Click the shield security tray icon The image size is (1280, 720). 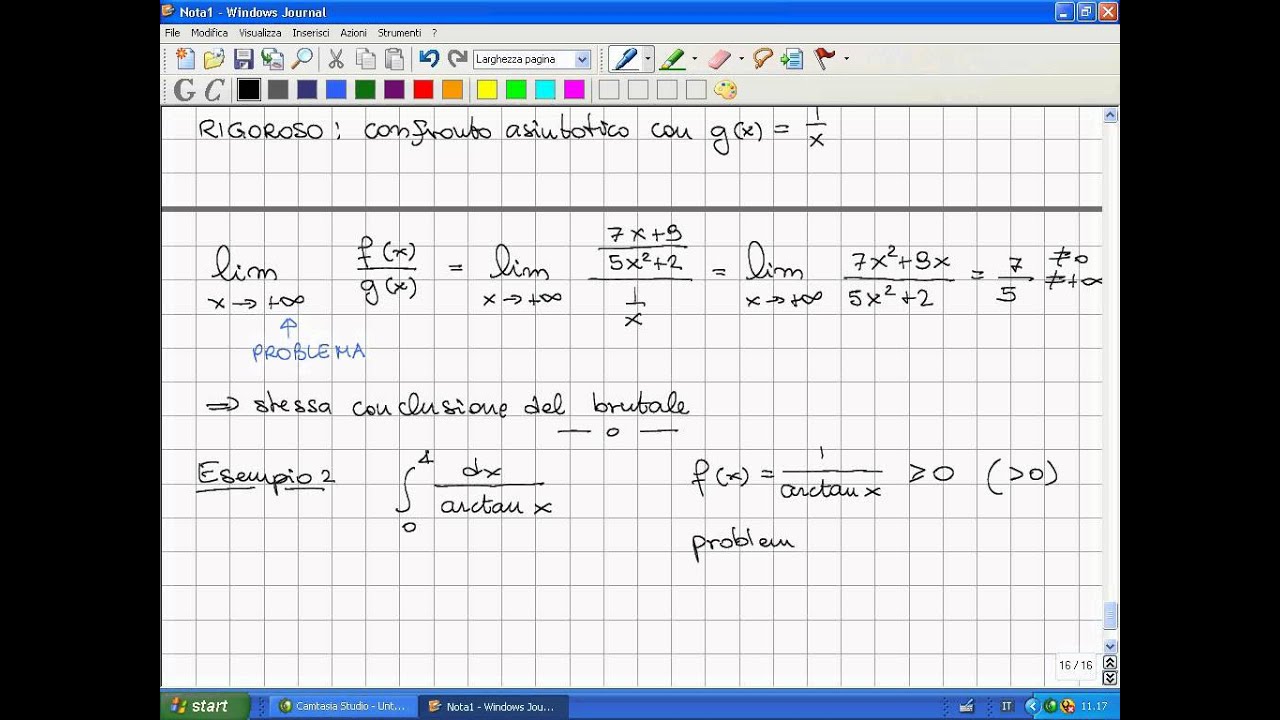(x=1066, y=707)
